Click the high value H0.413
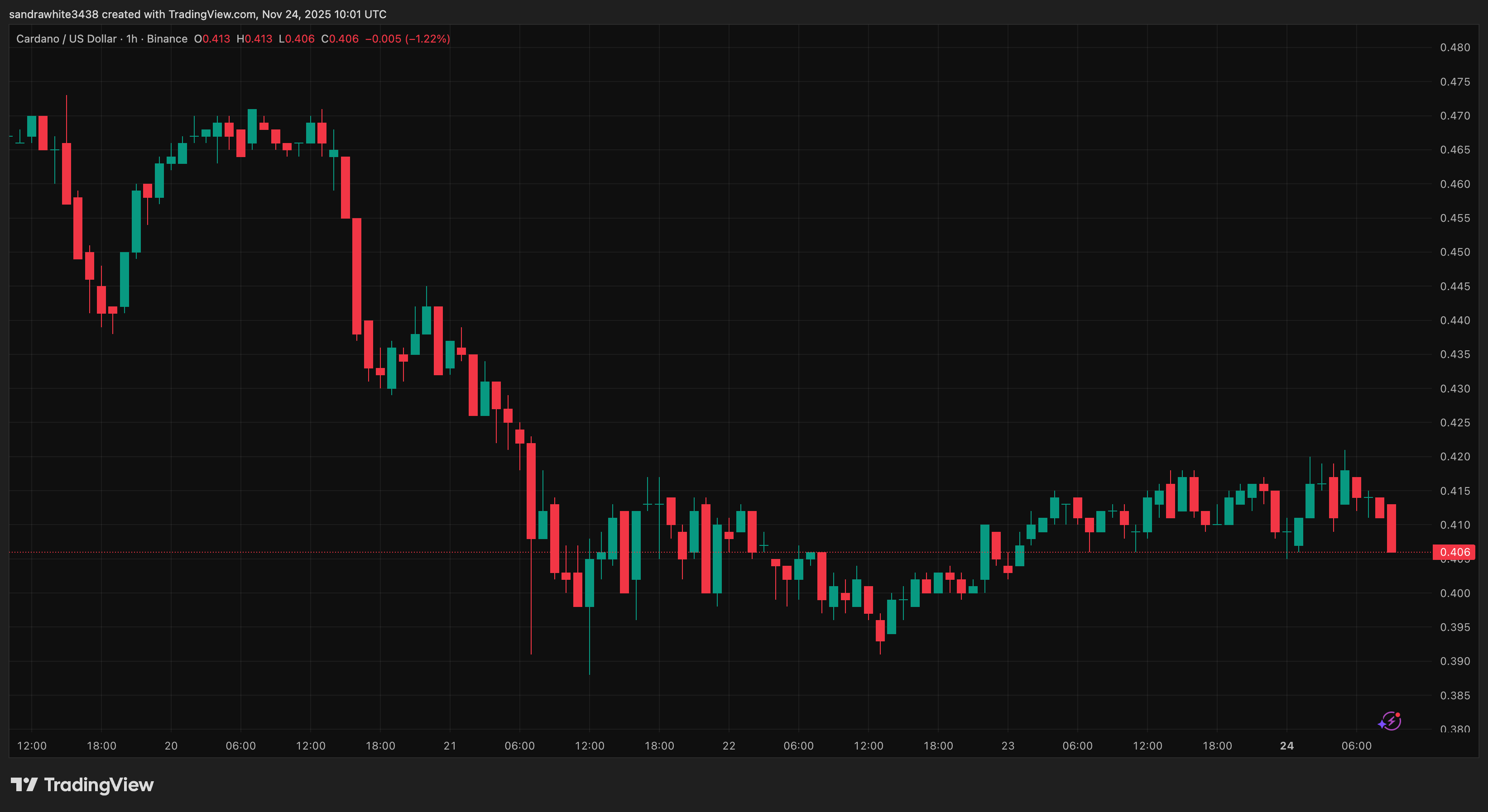Viewport: 1488px width, 812px height. pyautogui.click(x=255, y=38)
